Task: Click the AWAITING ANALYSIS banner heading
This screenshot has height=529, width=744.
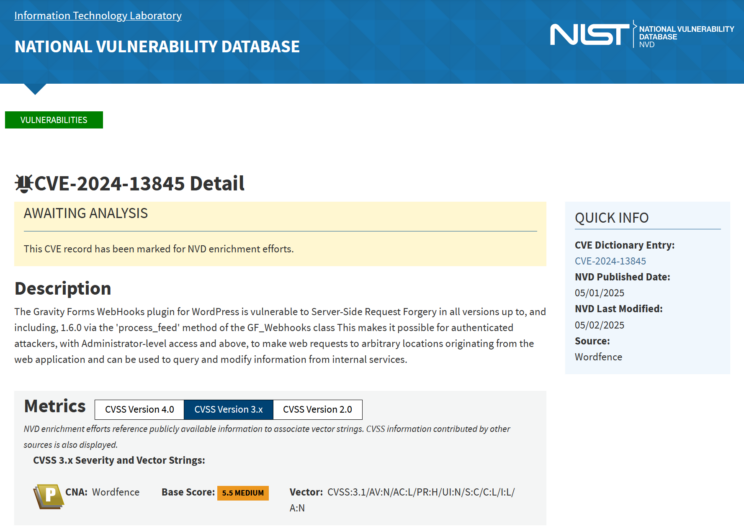Action: pyautogui.click(x=86, y=214)
